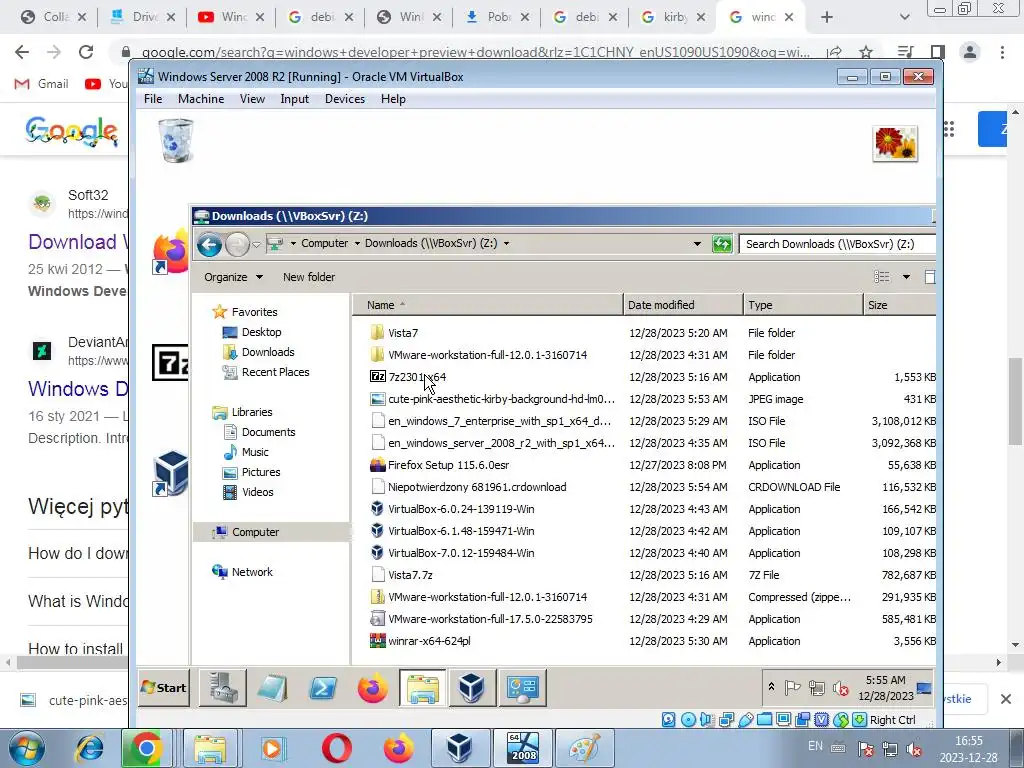
Task: Open VirtualBox from the VM taskbar
Action: pos(472,688)
